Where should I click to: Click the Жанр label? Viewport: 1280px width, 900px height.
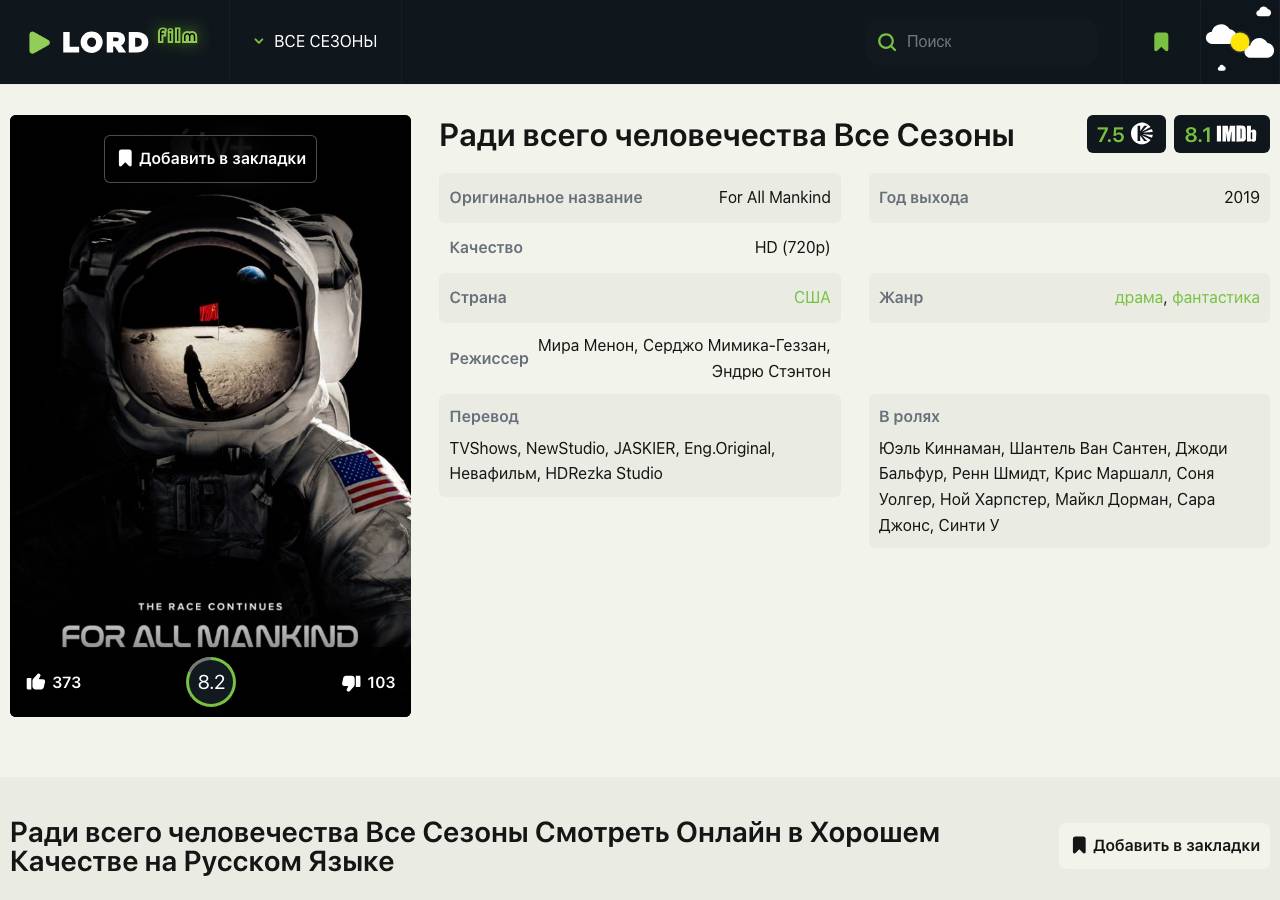(x=901, y=297)
